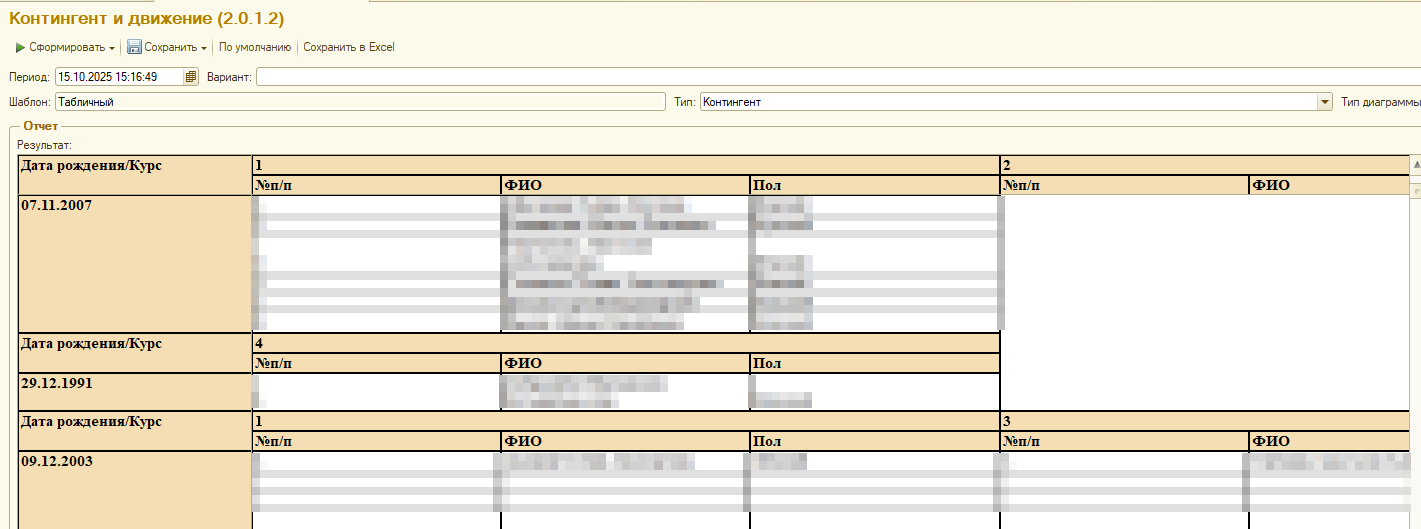Click the floppy disk Сохранить icon
Image resolution: width=1421 pixels, height=529 pixels.
point(134,47)
